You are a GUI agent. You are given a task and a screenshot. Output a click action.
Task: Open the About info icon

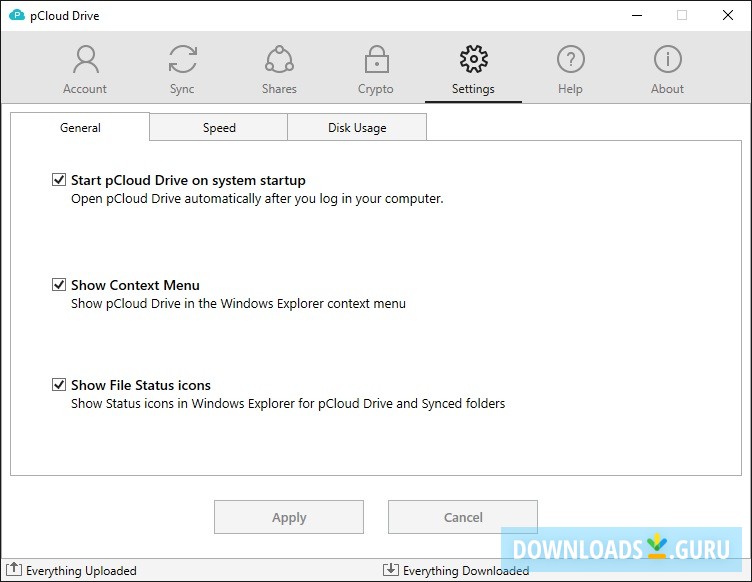pos(667,59)
